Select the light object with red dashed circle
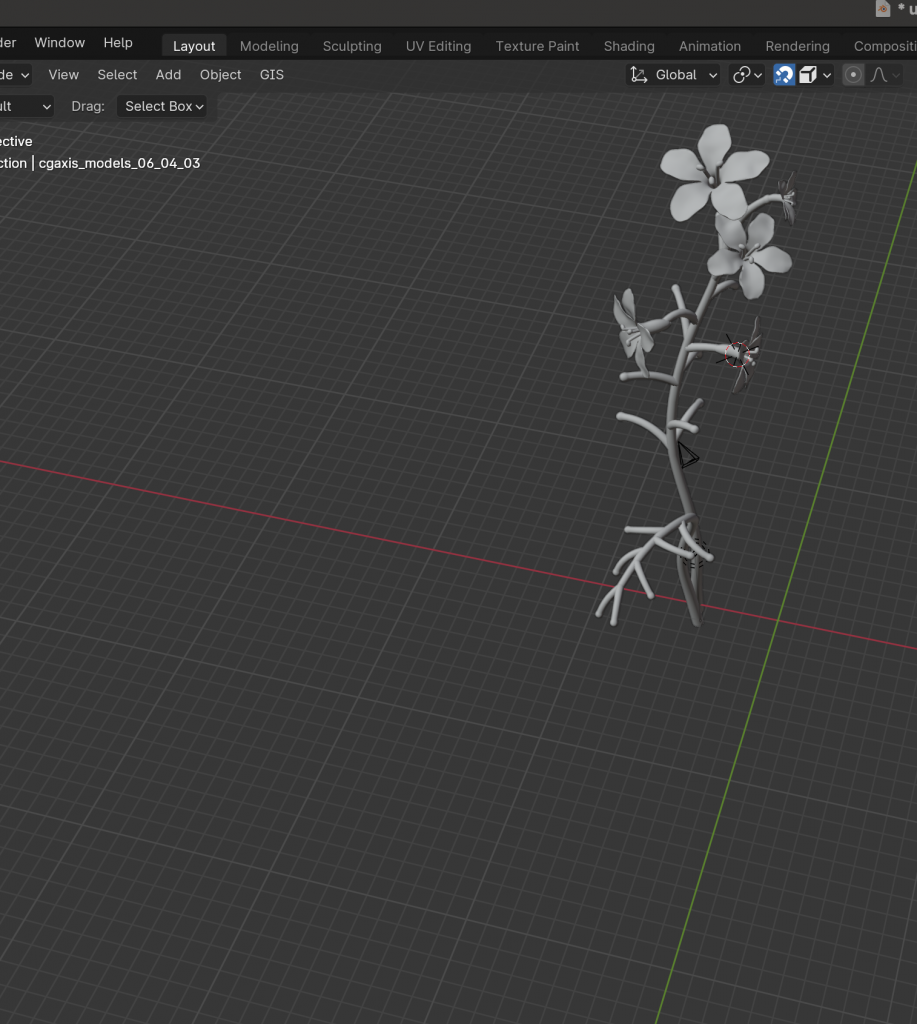This screenshot has height=1024, width=917. pyautogui.click(x=737, y=354)
